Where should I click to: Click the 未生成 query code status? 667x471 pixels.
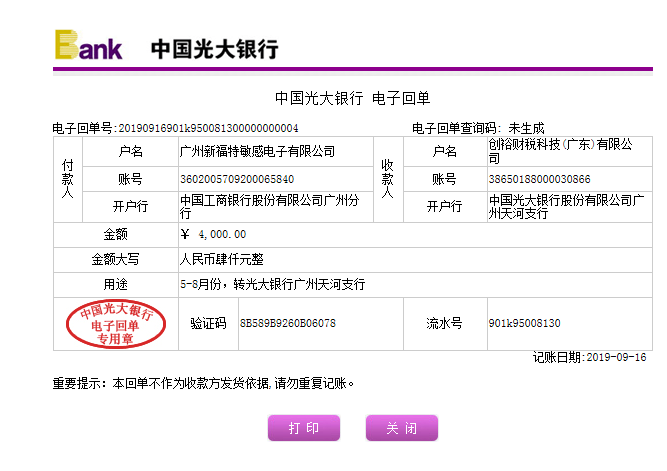pyautogui.click(x=526, y=128)
